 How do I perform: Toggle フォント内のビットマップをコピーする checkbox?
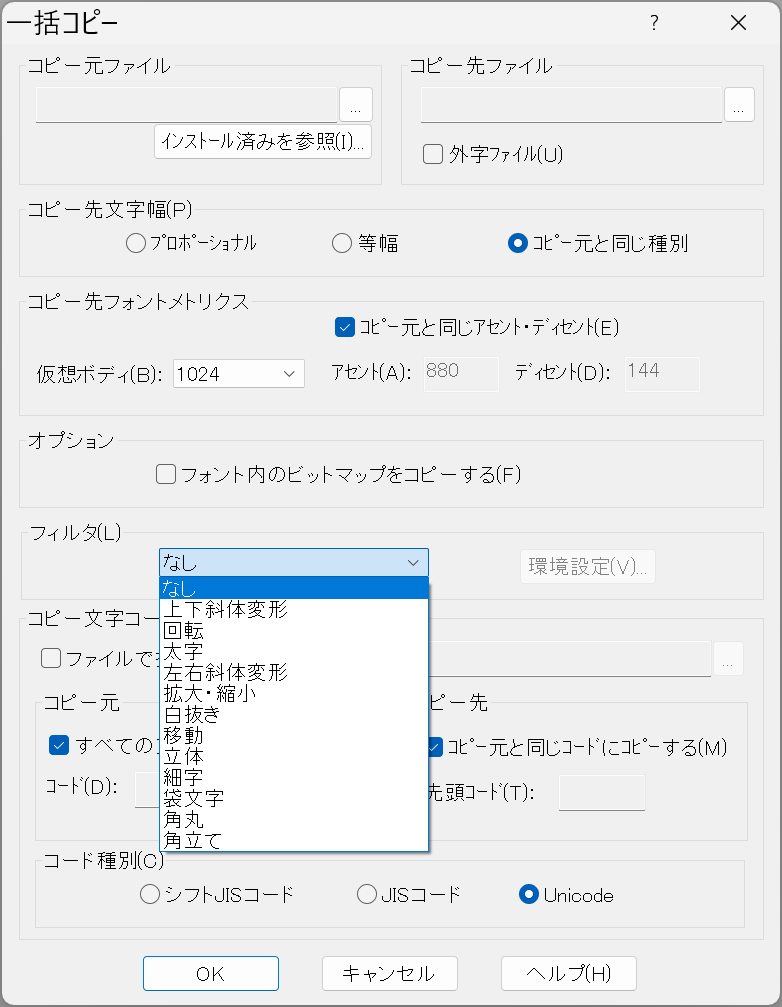[x=166, y=474]
